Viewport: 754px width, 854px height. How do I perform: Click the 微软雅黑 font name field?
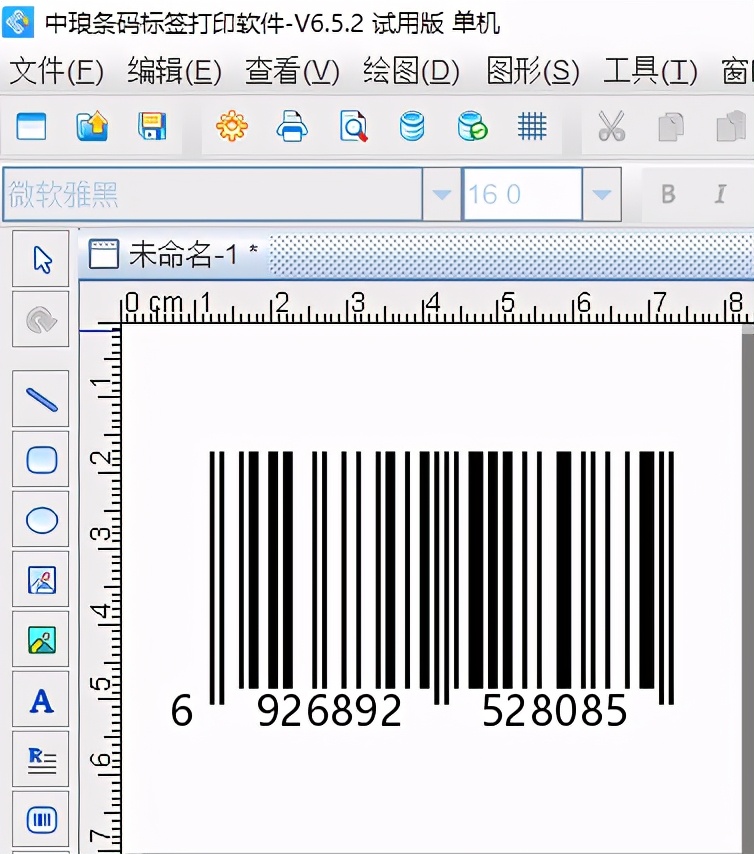(x=212, y=194)
